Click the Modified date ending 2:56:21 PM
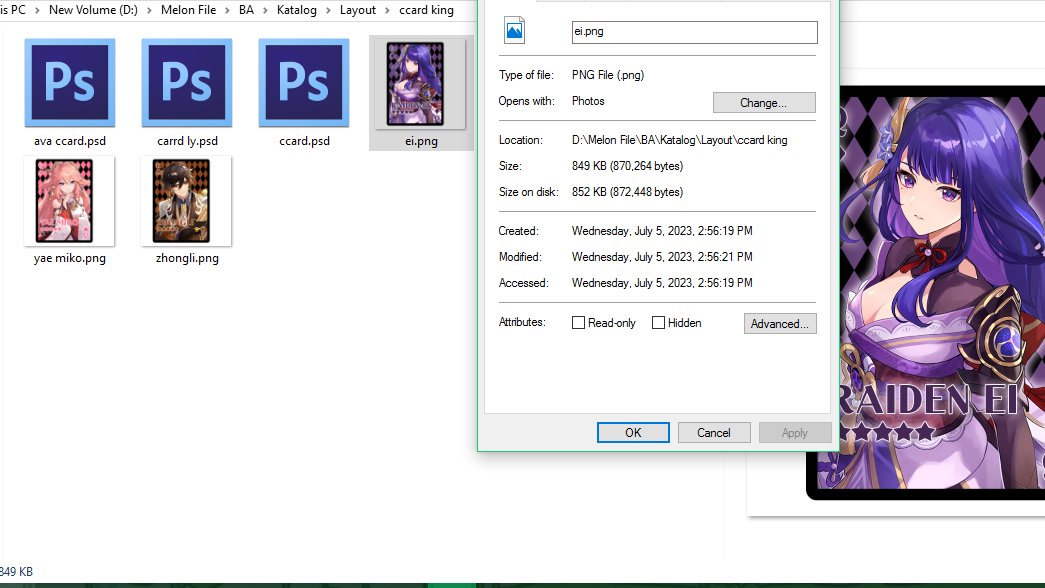Viewport: 1045px width, 588px height. pos(662,257)
